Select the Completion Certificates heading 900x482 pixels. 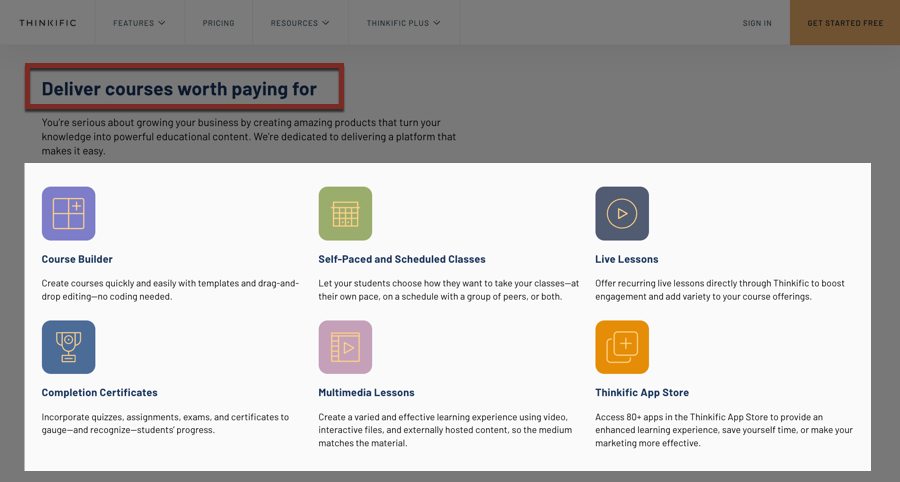click(99, 392)
